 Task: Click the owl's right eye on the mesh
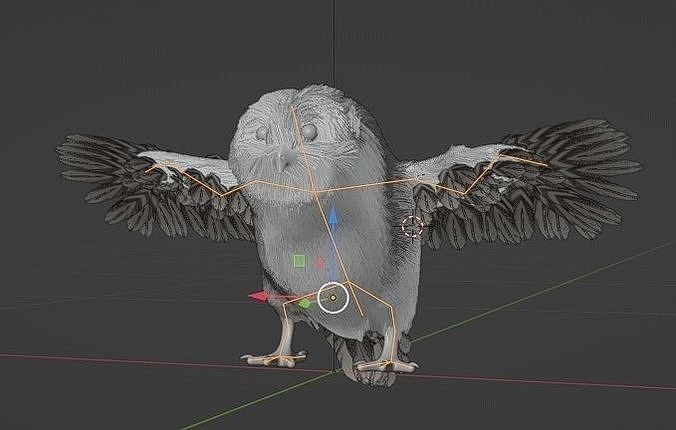pos(309,132)
